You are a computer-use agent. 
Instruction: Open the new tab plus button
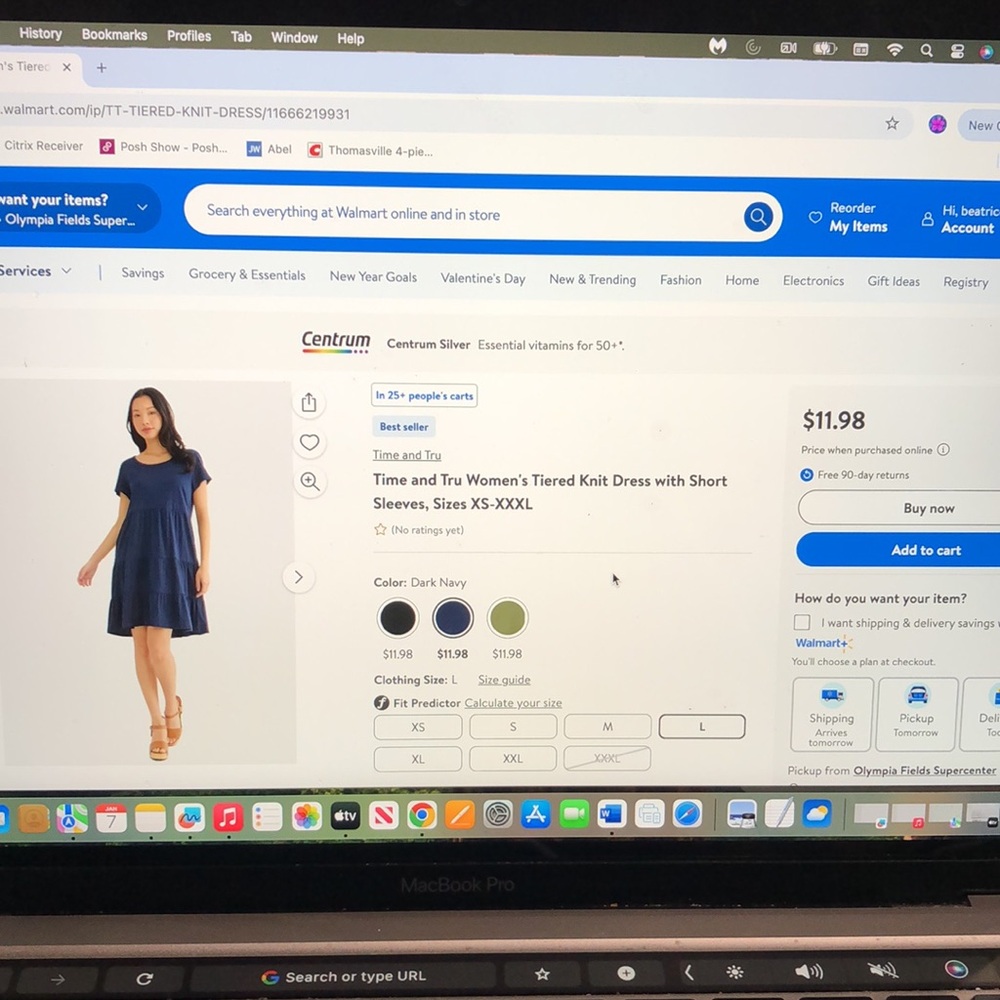[101, 68]
